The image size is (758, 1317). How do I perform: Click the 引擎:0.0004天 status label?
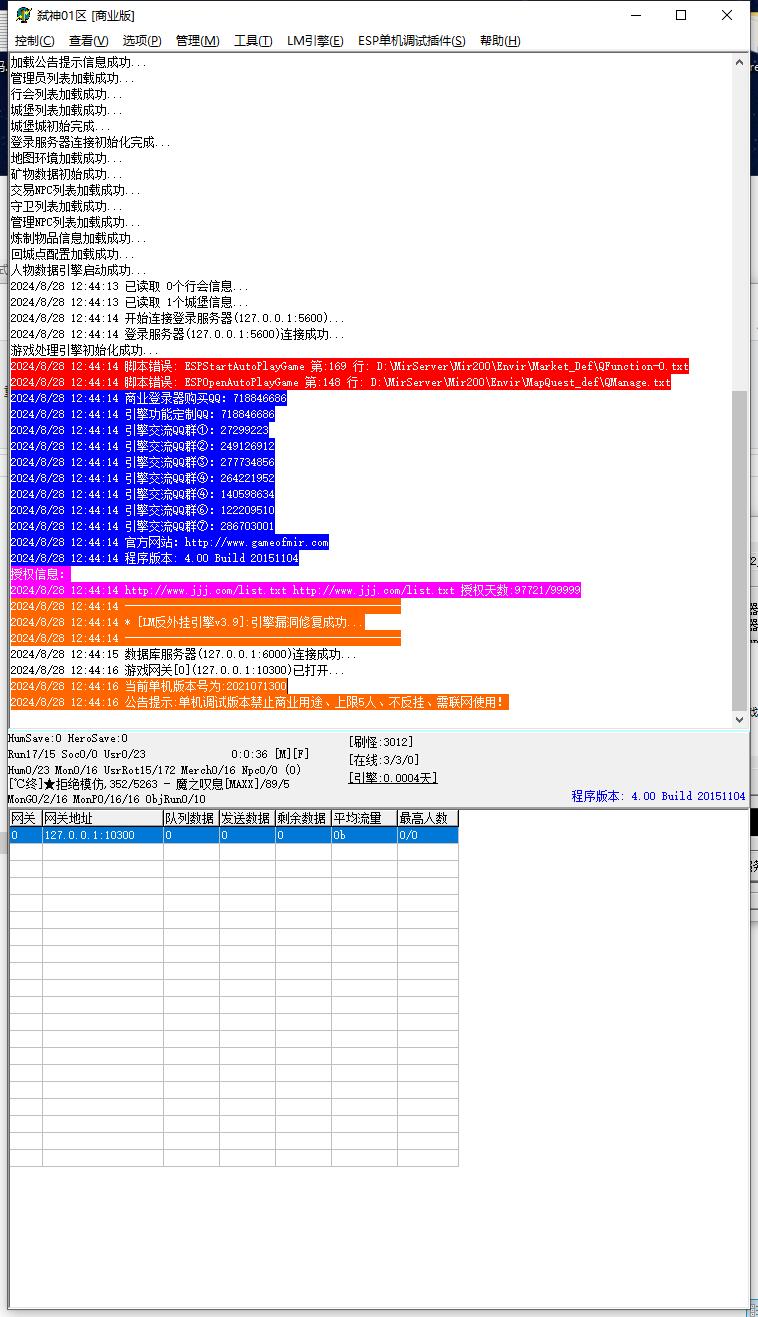392,778
